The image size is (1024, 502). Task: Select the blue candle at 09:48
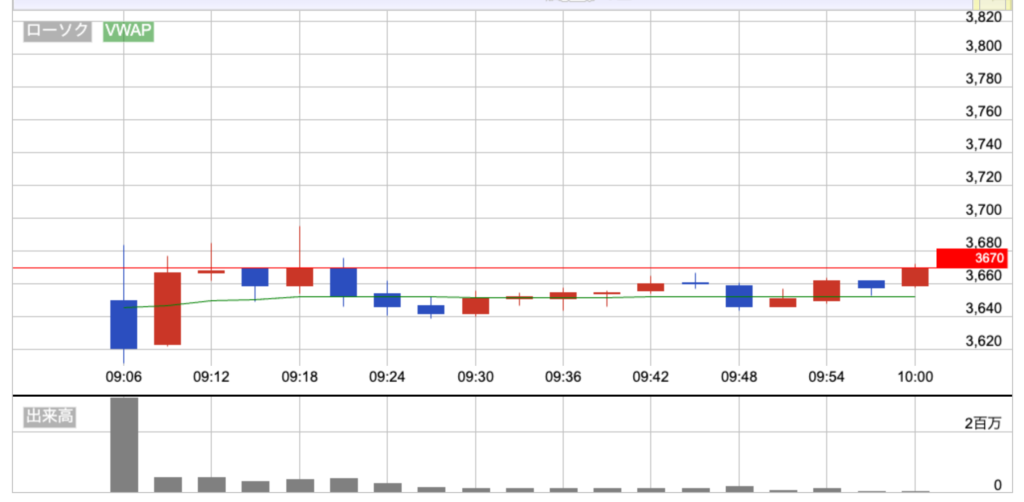click(x=739, y=296)
